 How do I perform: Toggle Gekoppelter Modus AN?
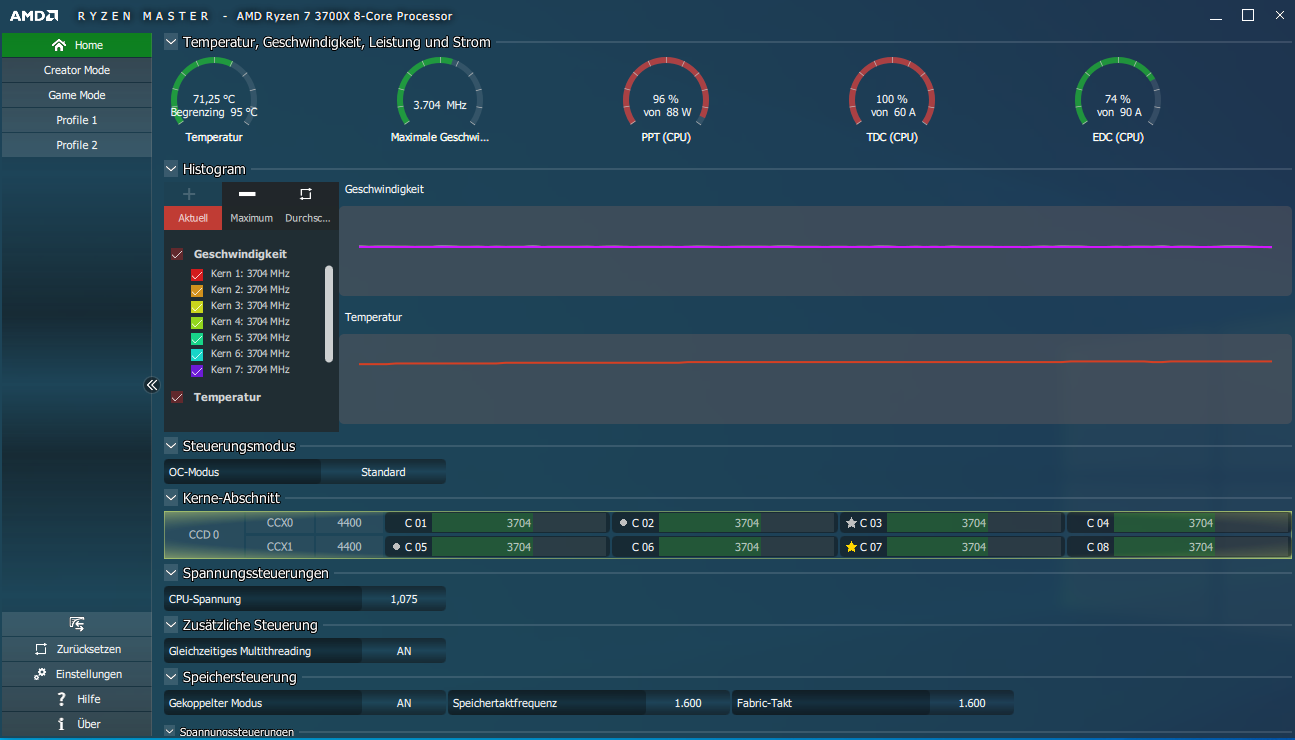(x=403, y=703)
